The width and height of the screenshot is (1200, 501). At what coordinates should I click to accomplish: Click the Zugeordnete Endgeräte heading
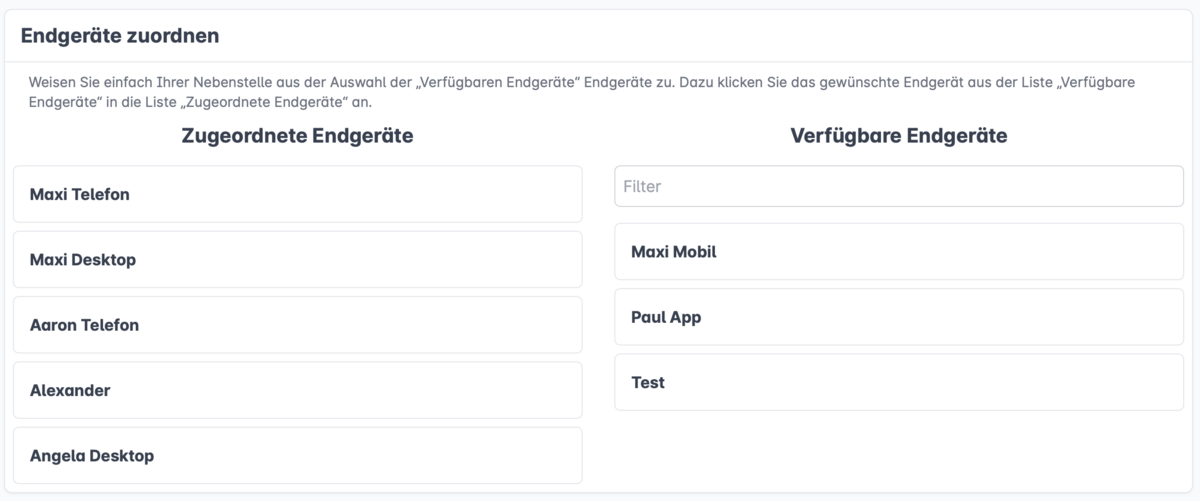point(297,136)
